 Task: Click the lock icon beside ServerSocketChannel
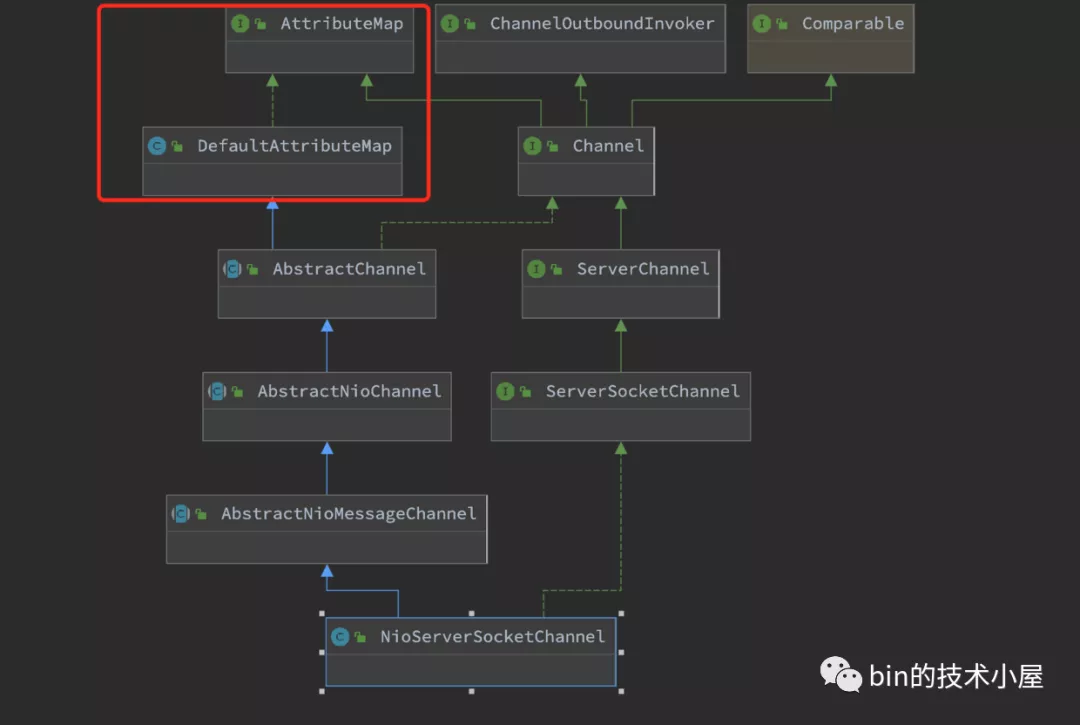[x=526, y=392]
